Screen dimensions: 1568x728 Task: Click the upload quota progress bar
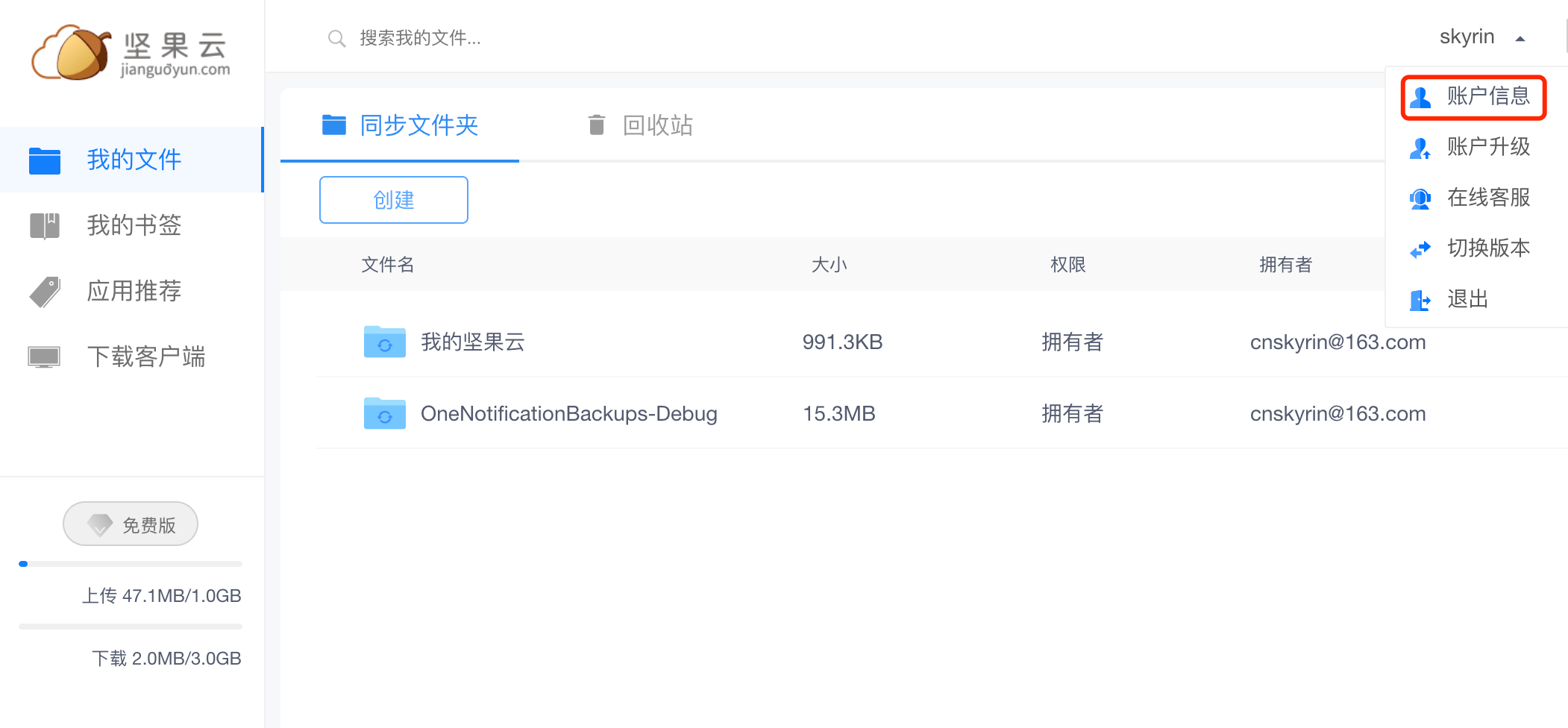coord(131,564)
